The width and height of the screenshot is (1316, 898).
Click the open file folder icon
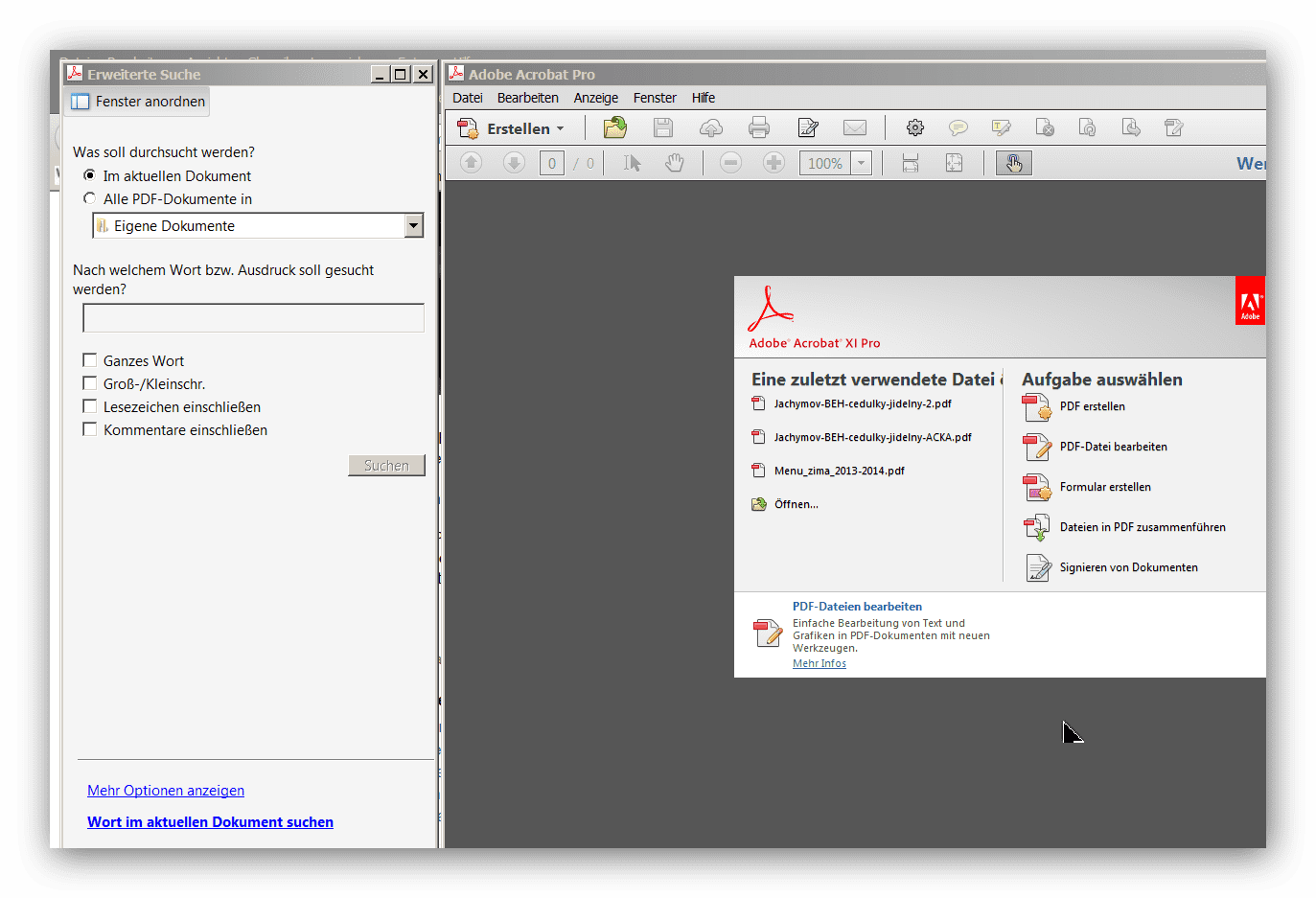click(615, 127)
